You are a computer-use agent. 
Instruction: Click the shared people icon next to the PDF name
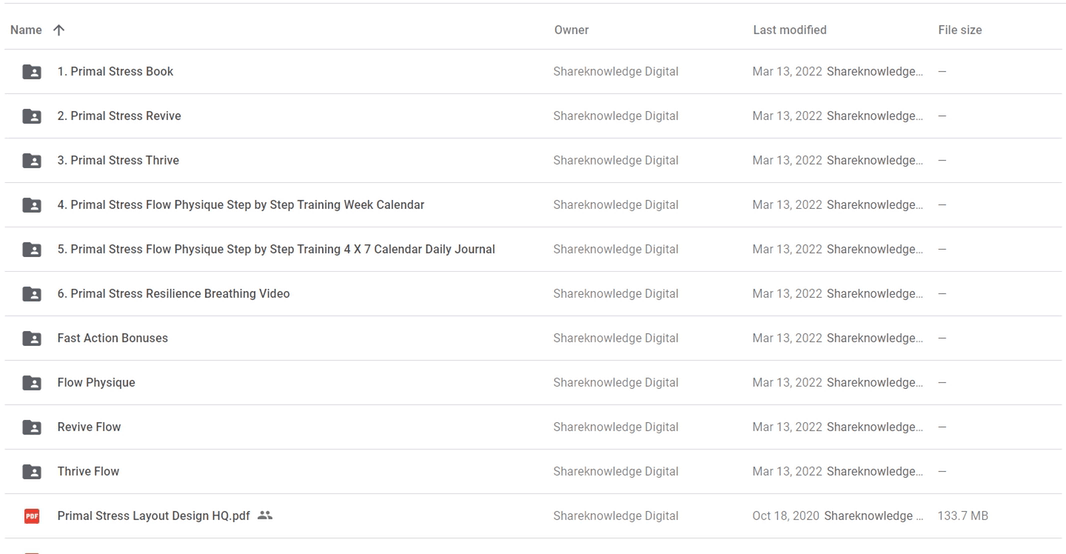(265, 515)
